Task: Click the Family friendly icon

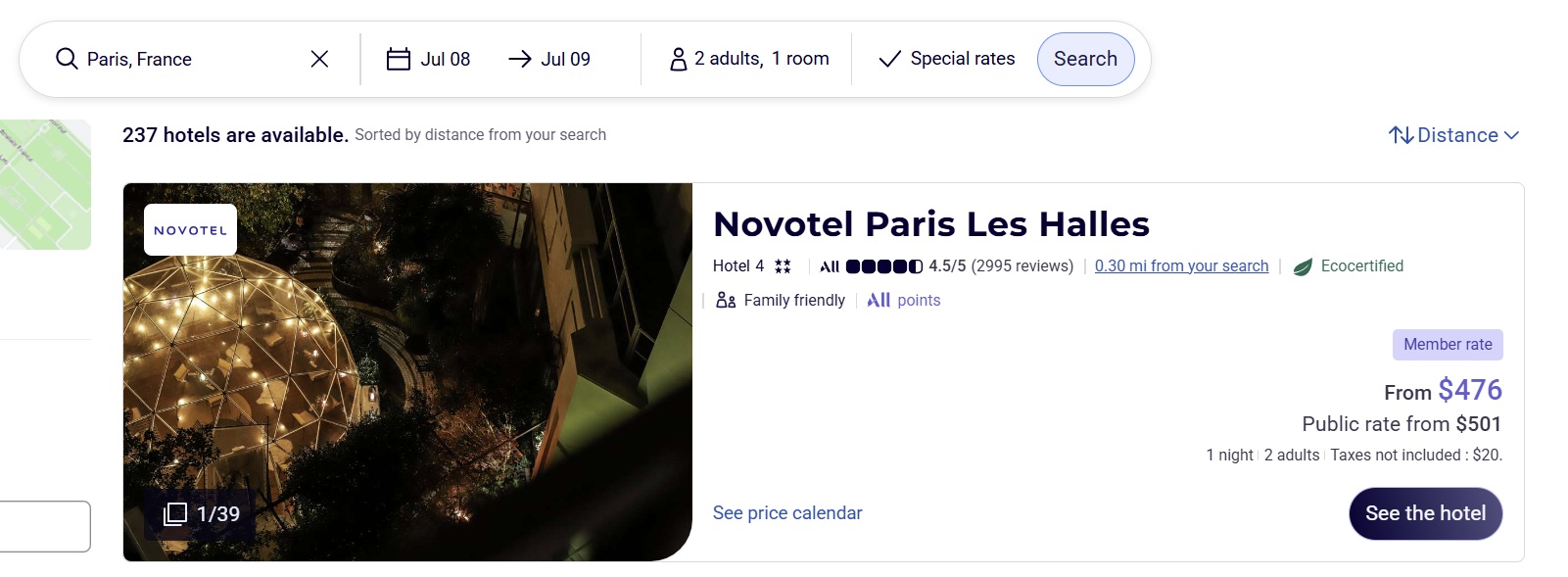Action: (x=726, y=301)
